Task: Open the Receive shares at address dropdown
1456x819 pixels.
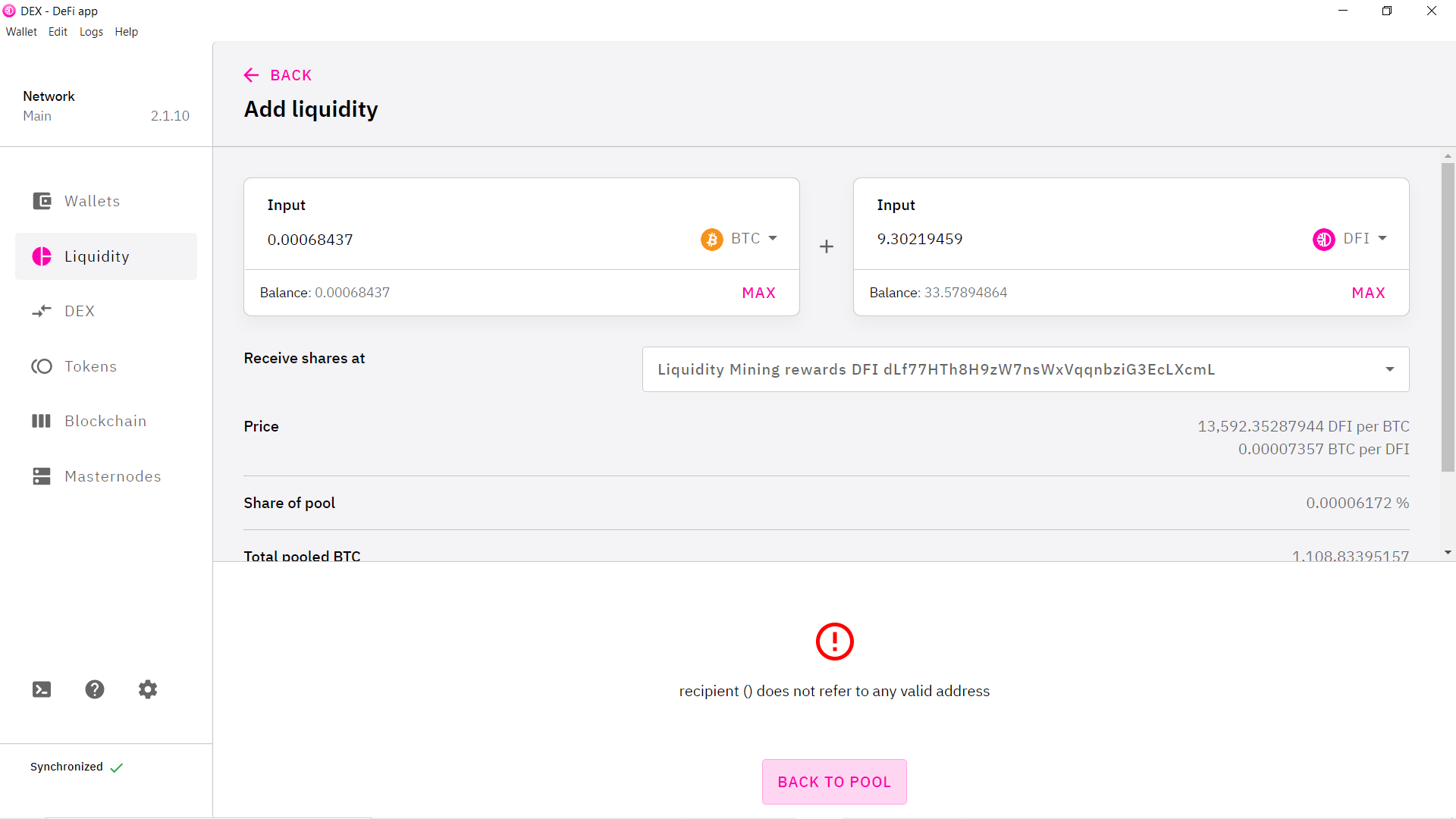Action: pos(1025,369)
